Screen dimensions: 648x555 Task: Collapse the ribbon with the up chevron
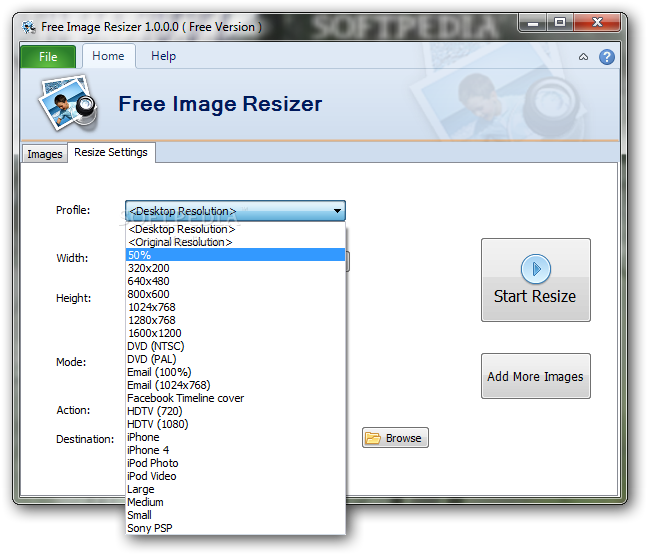coord(583,57)
